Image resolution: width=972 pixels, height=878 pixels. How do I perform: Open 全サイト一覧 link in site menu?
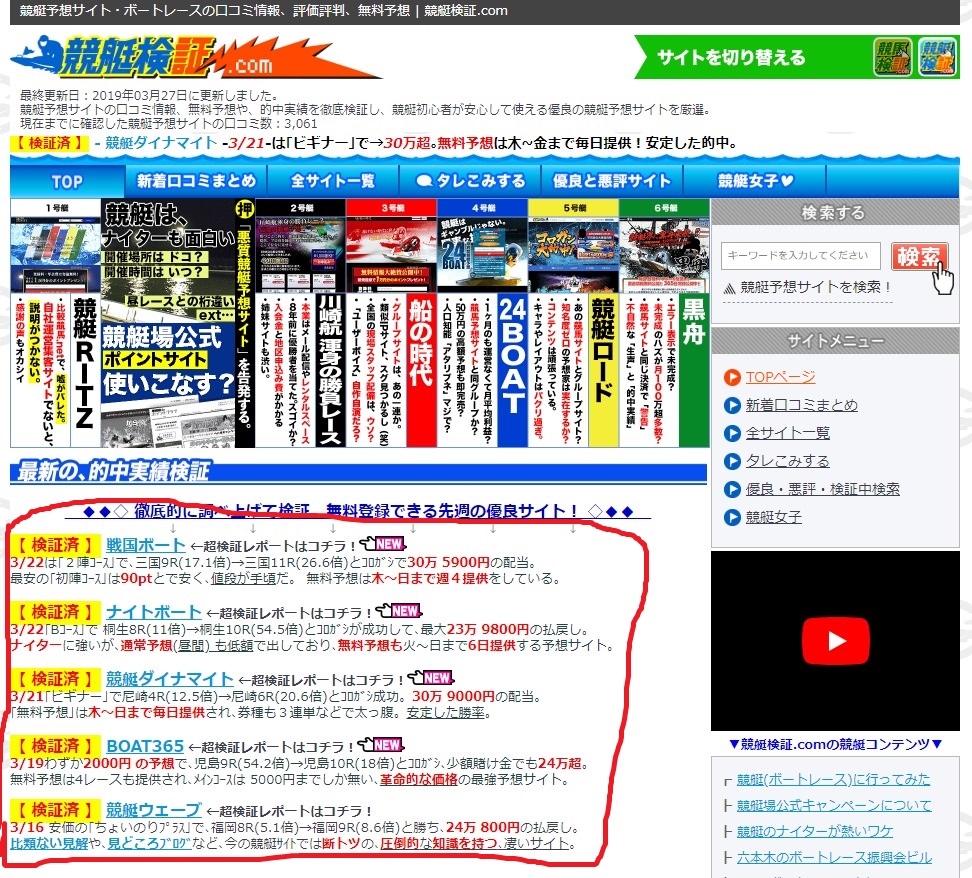point(787,433)
